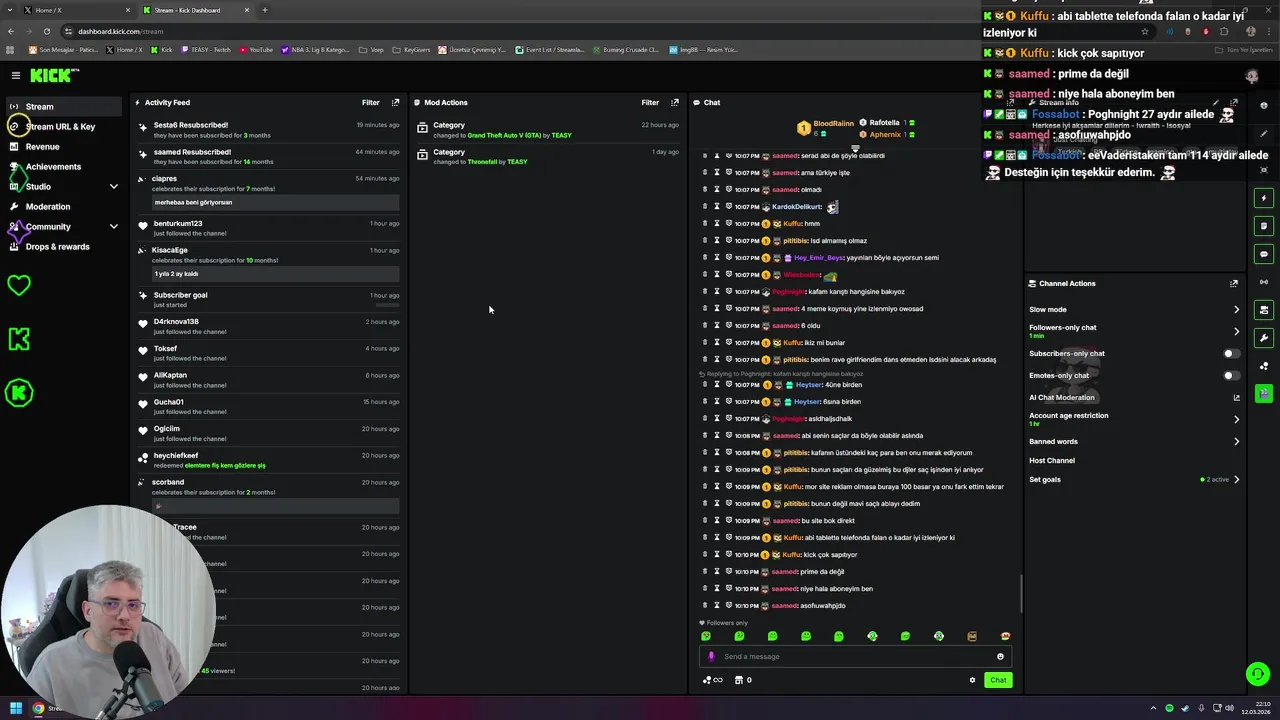Image resolution: width=1280 pixels, height=720 pixels.
Task: Pop out the Activity Feed panel
Action: (395, 102)
